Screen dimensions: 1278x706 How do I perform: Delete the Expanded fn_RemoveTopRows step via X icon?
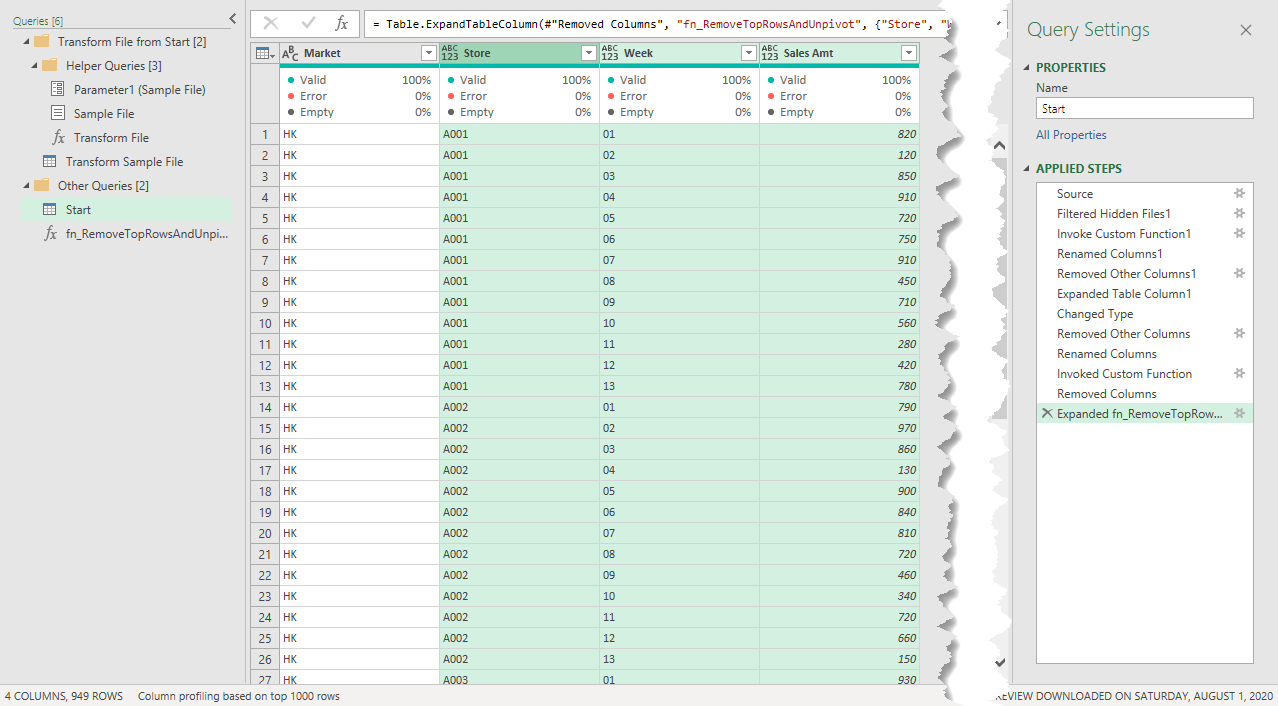pos(1047,413)
